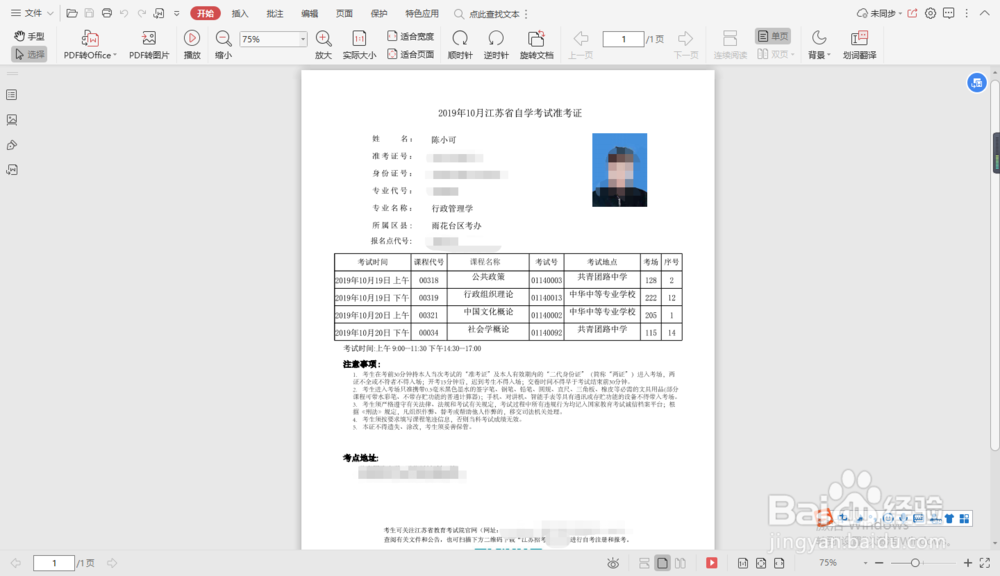
Task: Open the 背景 background dropdown
Action: 819,45
